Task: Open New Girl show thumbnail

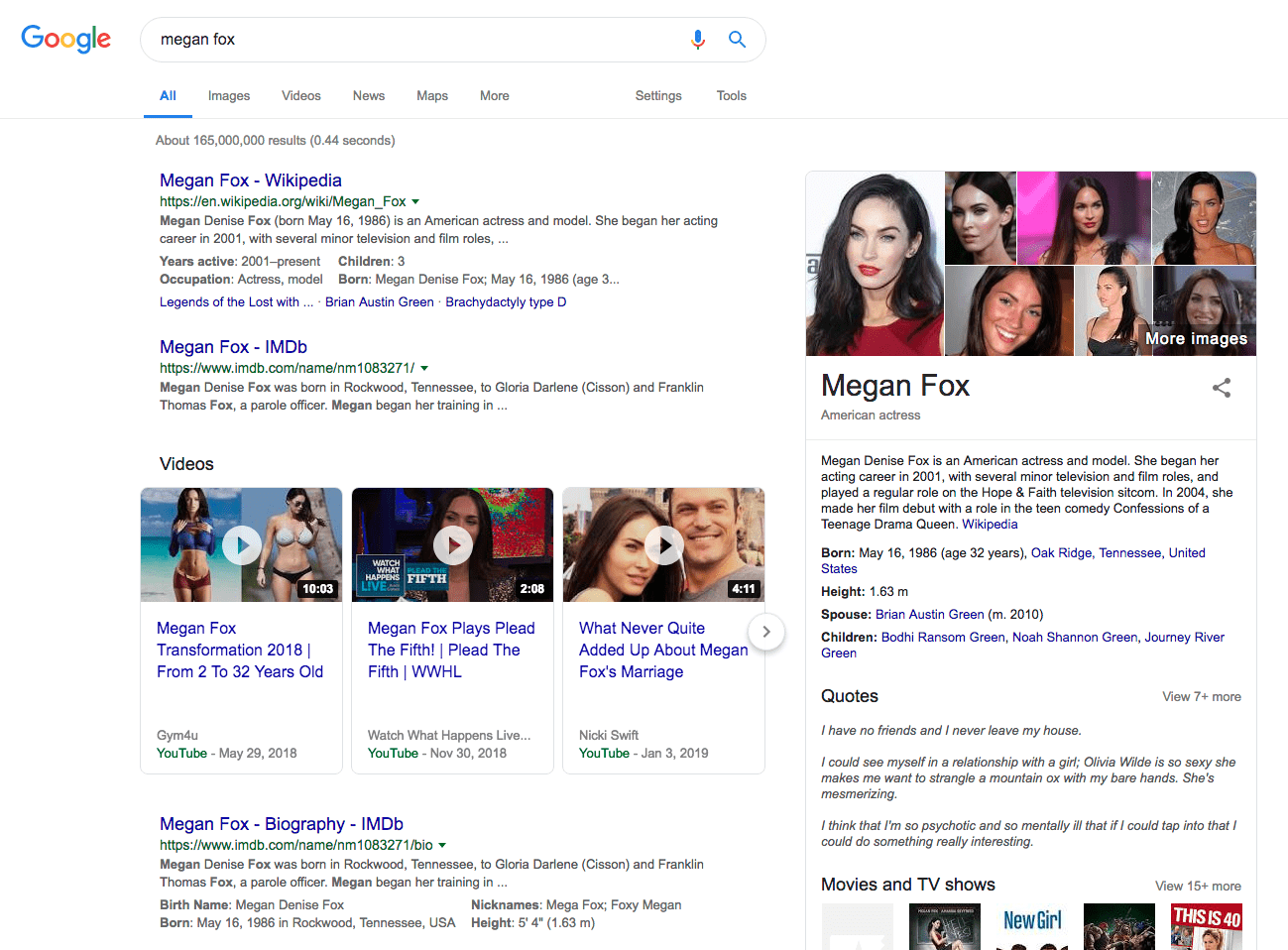Action: pos(1032,927)
